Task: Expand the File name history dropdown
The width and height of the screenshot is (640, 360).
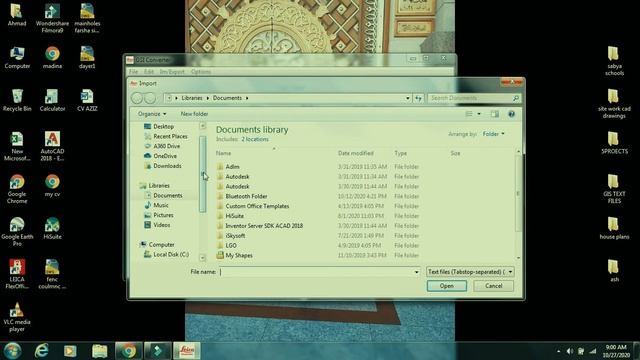Action: 416,272
